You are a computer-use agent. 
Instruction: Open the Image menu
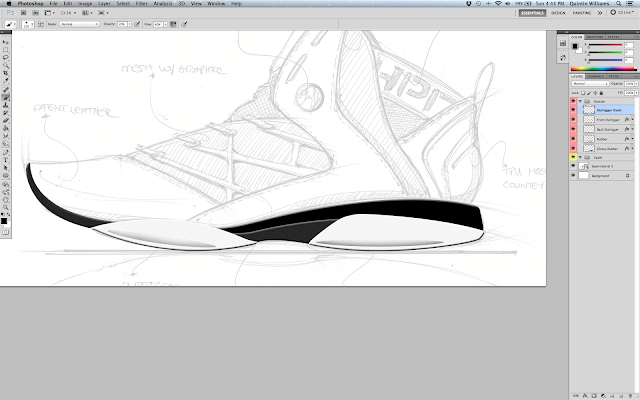pos(85,3)
